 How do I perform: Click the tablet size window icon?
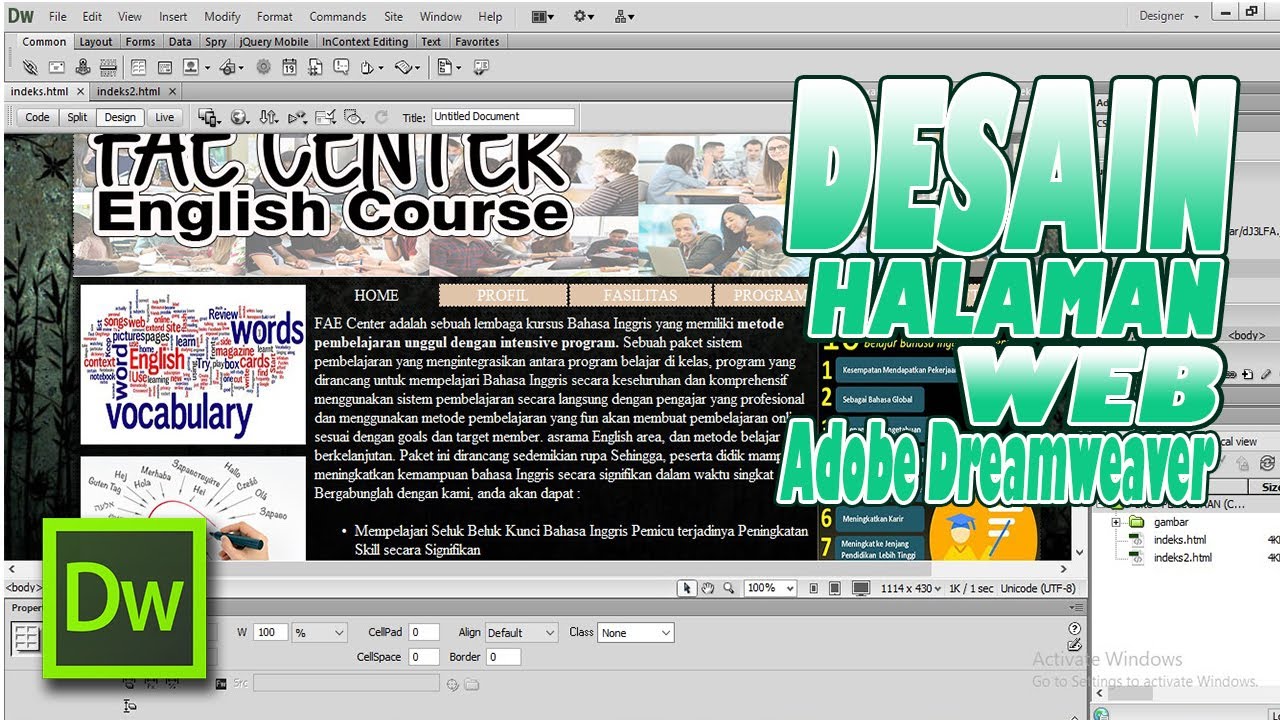coord(834,588)
